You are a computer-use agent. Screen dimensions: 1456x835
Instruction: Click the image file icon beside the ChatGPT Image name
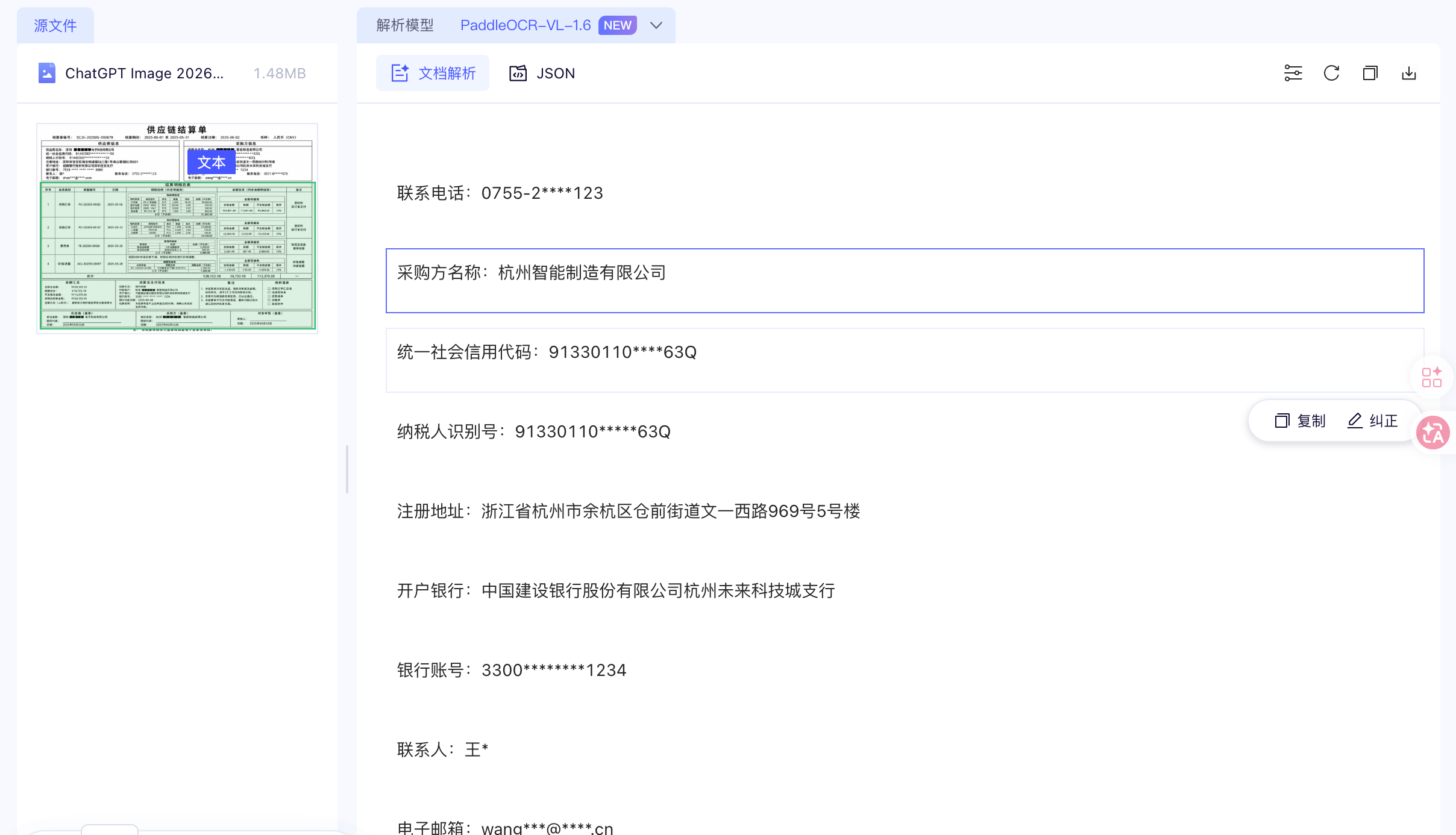click(x=47, y=73)
